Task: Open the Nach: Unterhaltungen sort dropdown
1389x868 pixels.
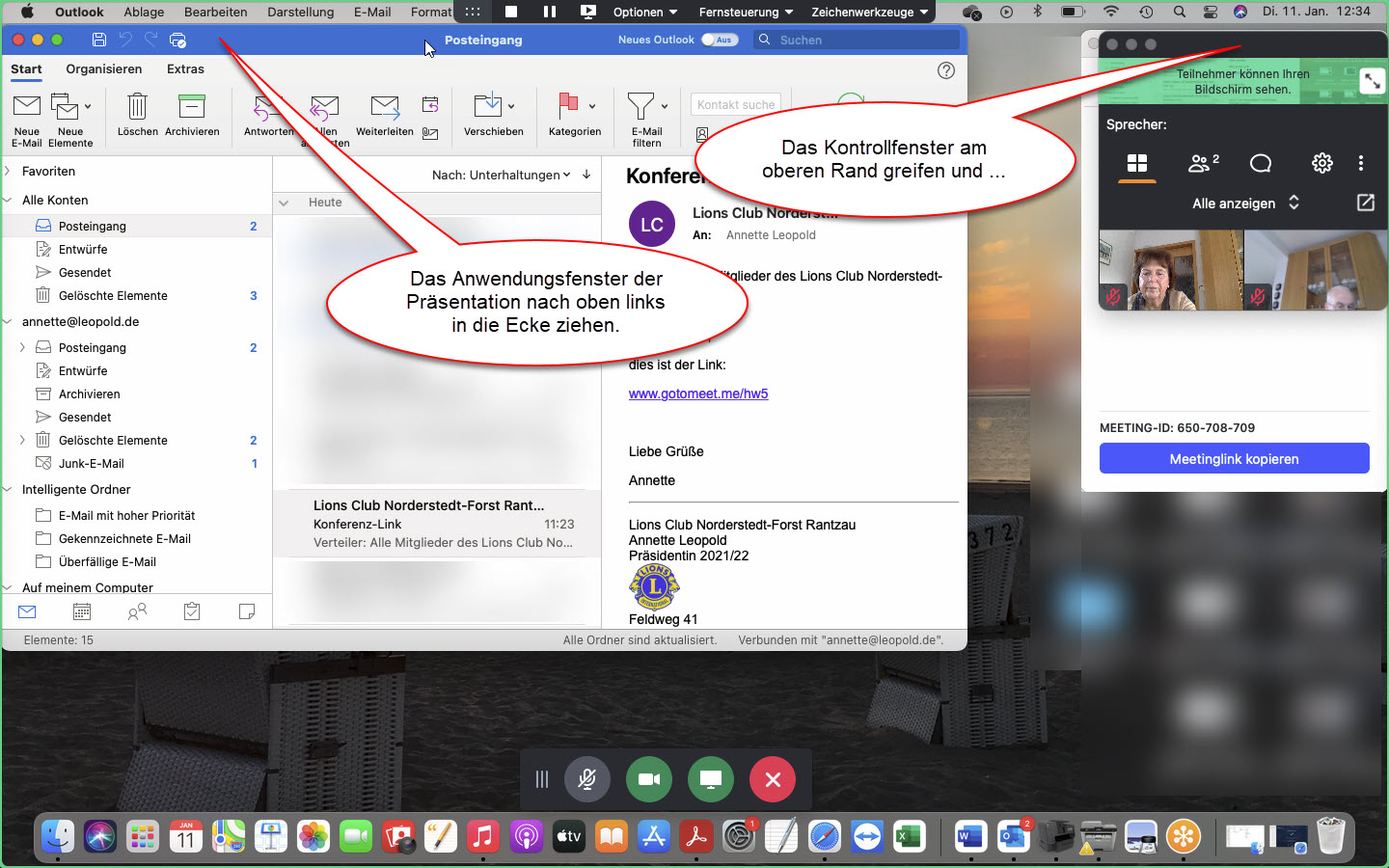Action: click(x=501, y=175)
